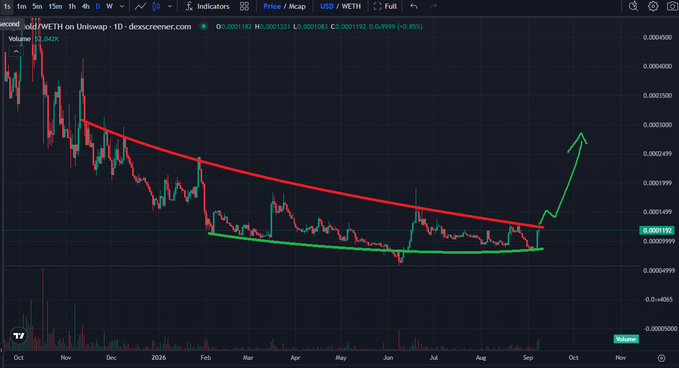Click the green market status dot
This screenshot has width=679, height=368.
(203, 26)
